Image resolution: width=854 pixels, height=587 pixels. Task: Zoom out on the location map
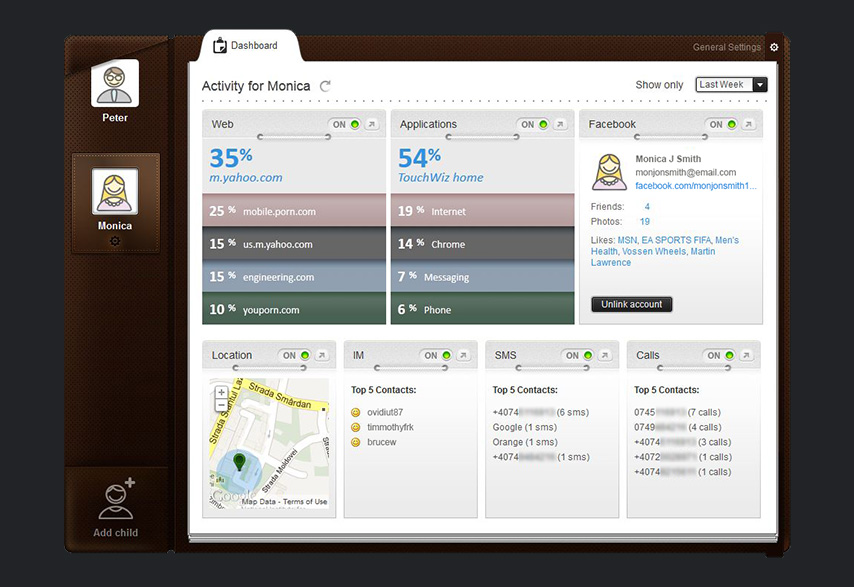(221, 405)
